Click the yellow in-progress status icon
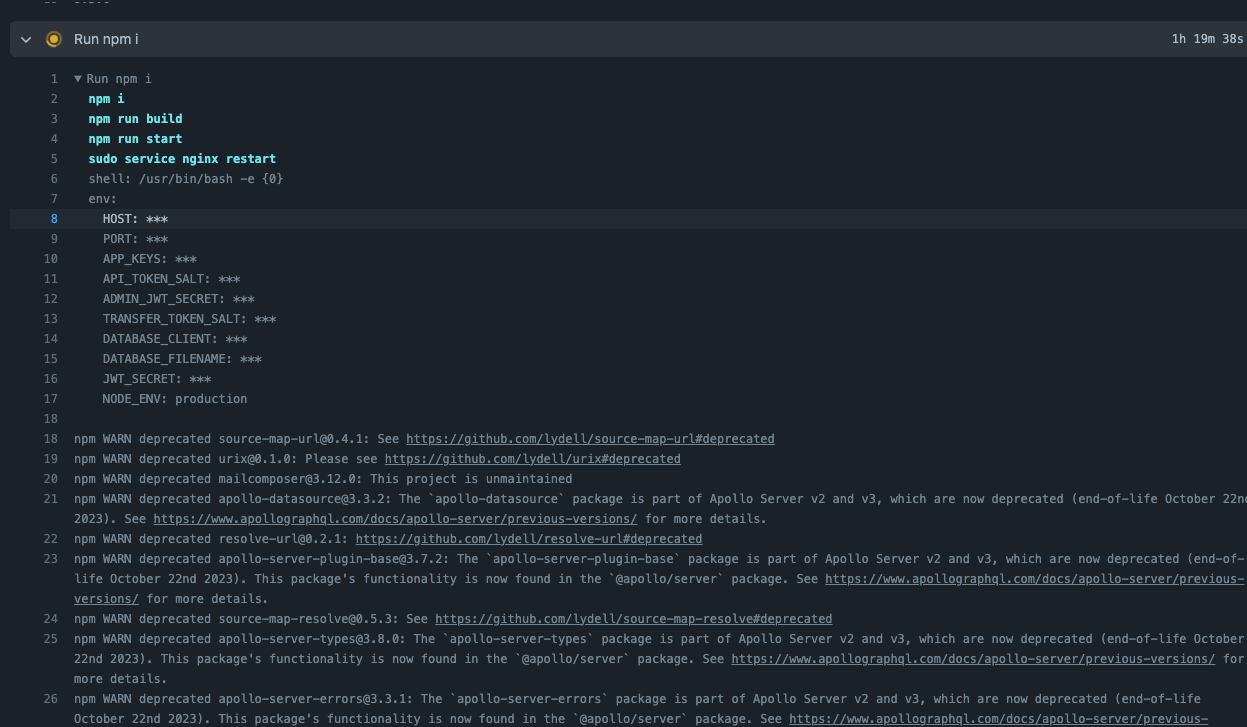The image size is (1247, 727). (x=54, y=39)
